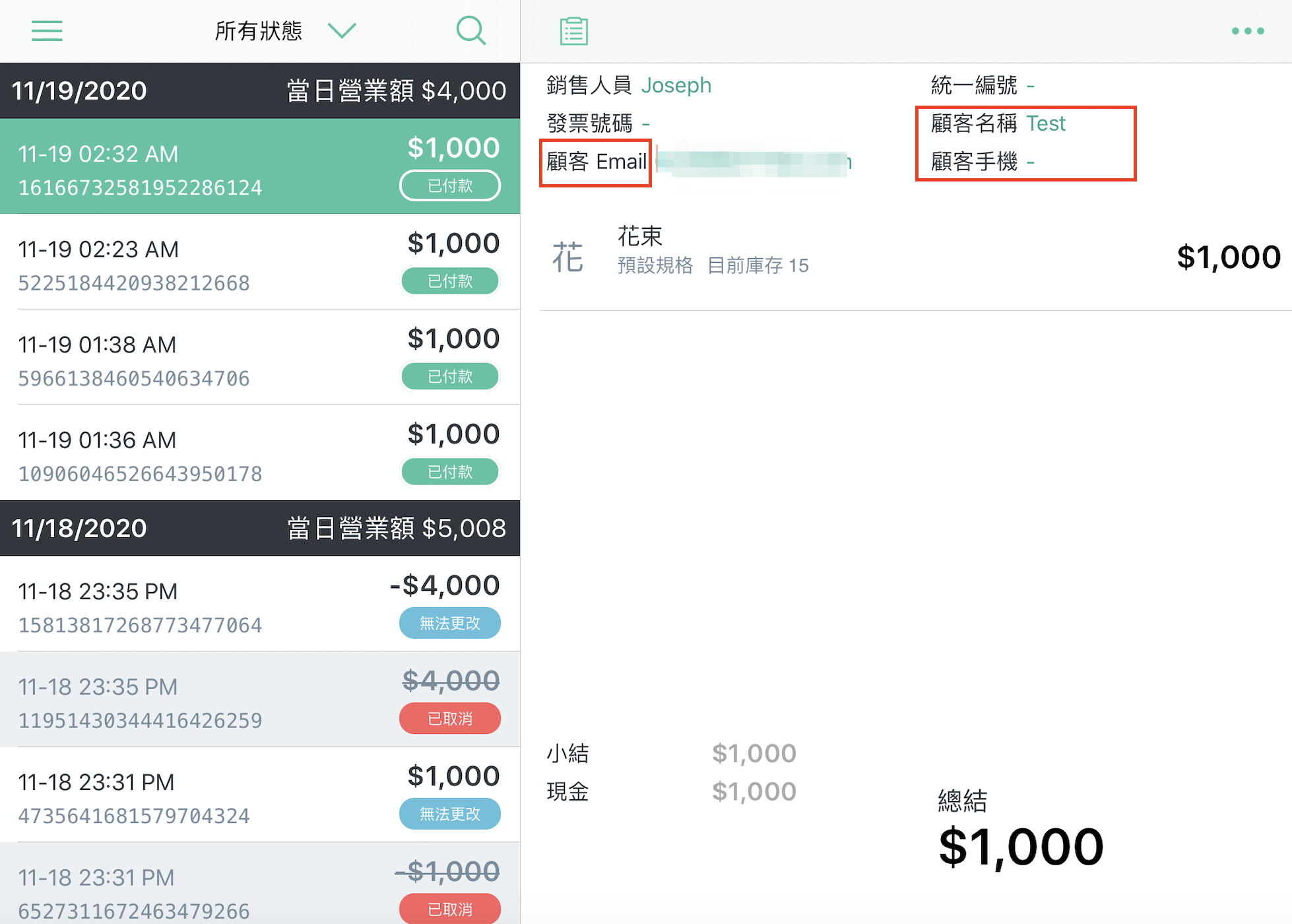
Task: Click the 已取消 badge on the $4,000 order
Action: [450, 718]
